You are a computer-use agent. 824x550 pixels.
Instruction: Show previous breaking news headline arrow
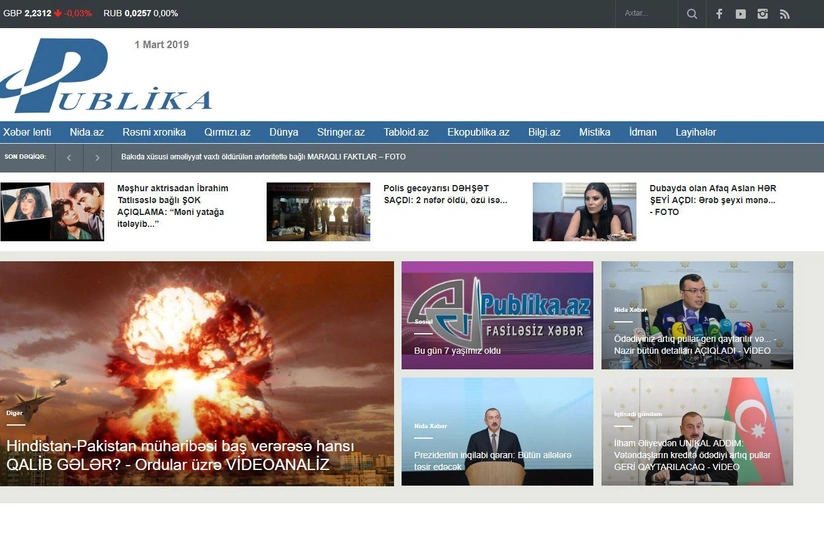point(69,157)
